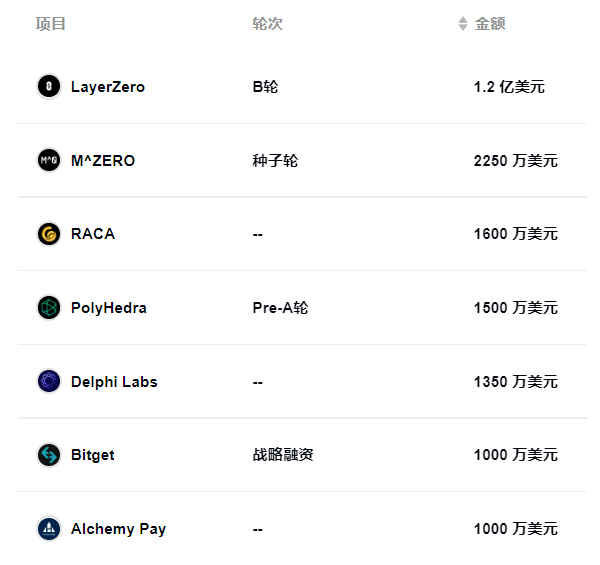This screenshot has width=600, height=565.
Task: Click the PolyHedra green polygon icon
Action: [49, 308]
